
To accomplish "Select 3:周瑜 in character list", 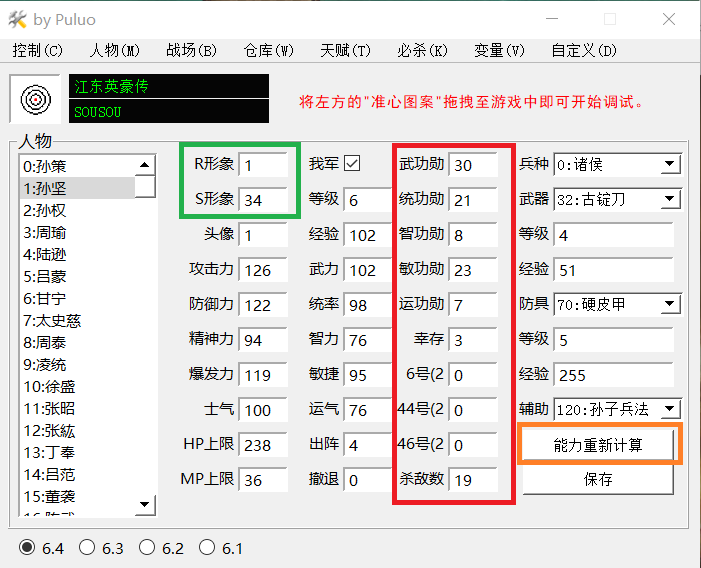I will 77,232.
